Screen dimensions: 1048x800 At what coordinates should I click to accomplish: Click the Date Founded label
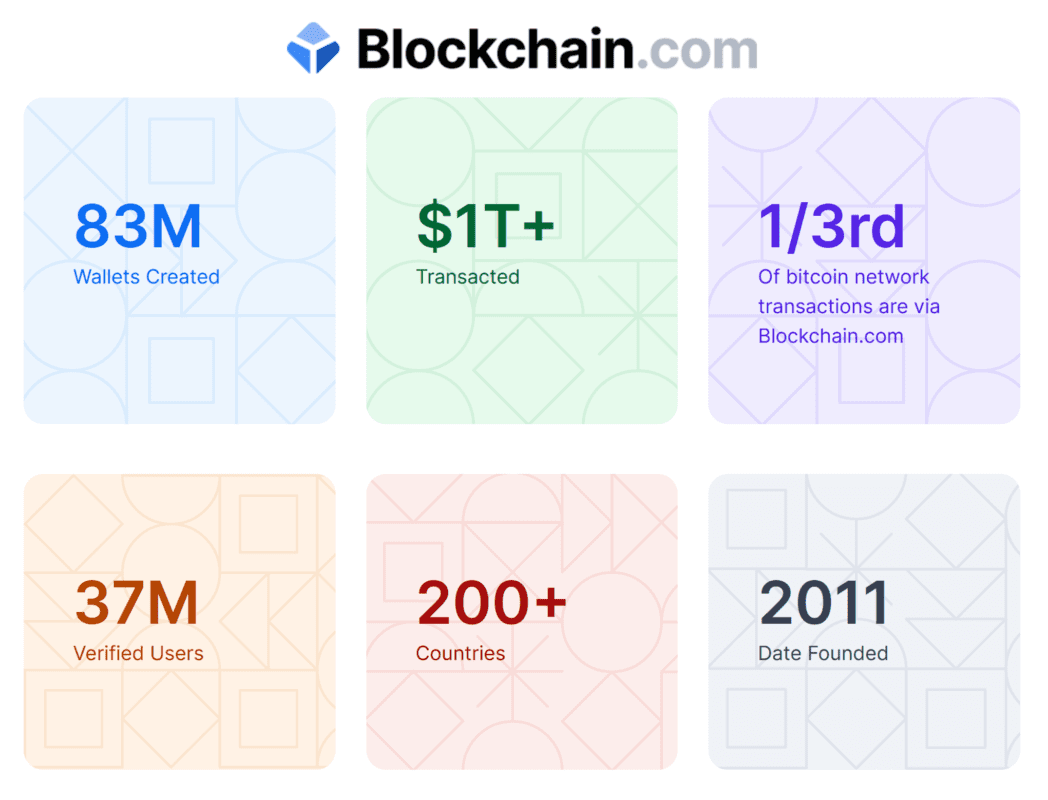(823, 653)
